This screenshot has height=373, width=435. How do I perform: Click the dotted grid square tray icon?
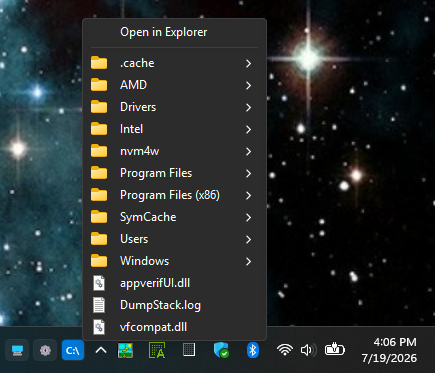pyautogui.click(x=189, y=350)
